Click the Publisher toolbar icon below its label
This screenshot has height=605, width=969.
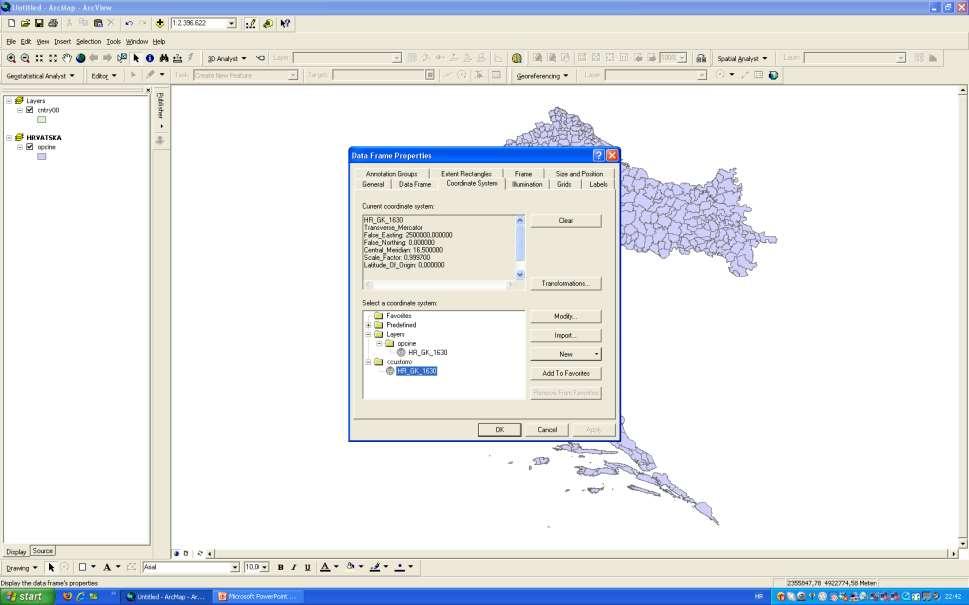pyautogui.click(x=160, y=140)
